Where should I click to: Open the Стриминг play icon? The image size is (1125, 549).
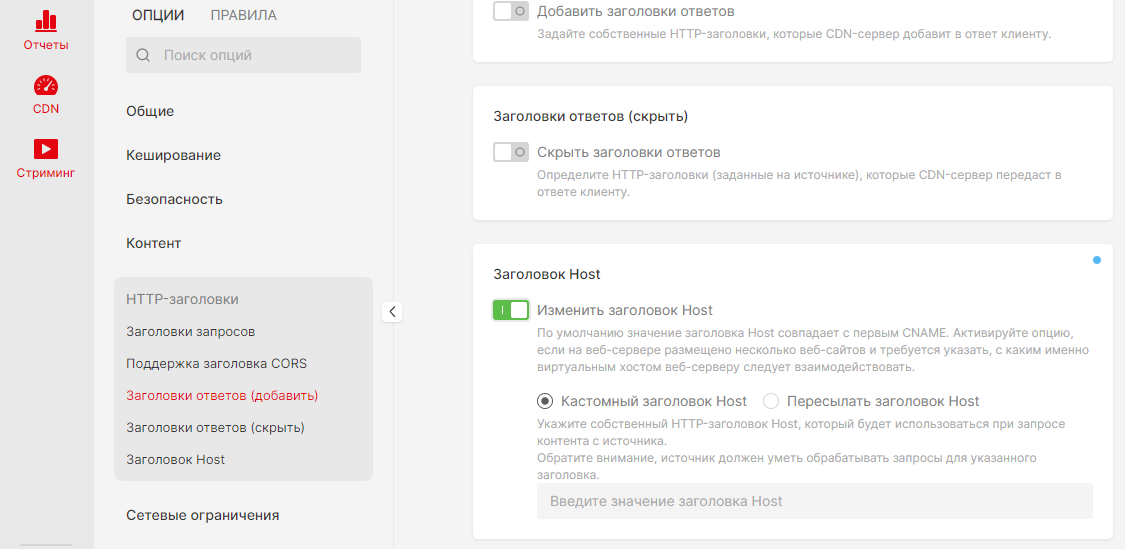(46, 149)
